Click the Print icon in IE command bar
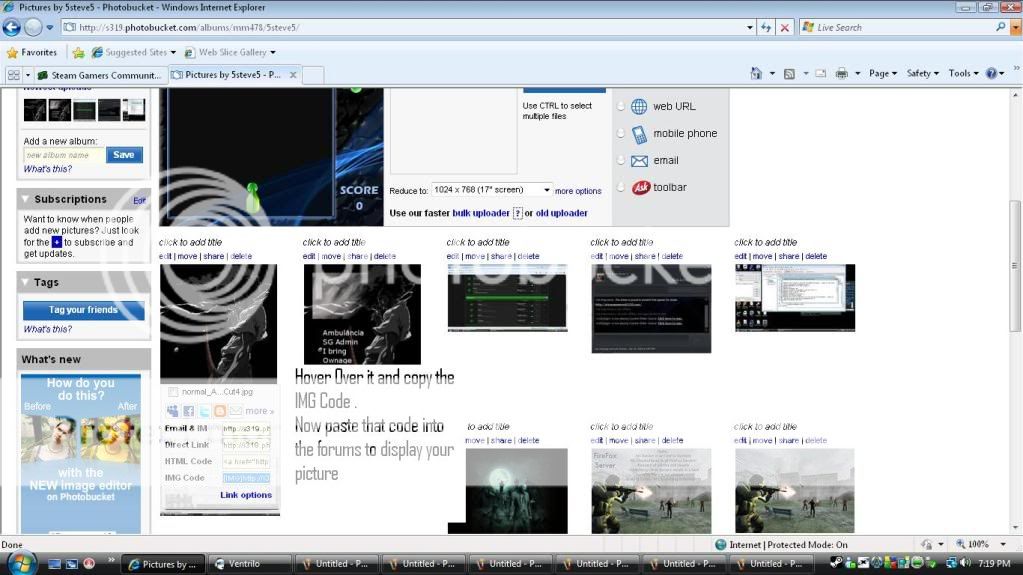 pos(841,73)
